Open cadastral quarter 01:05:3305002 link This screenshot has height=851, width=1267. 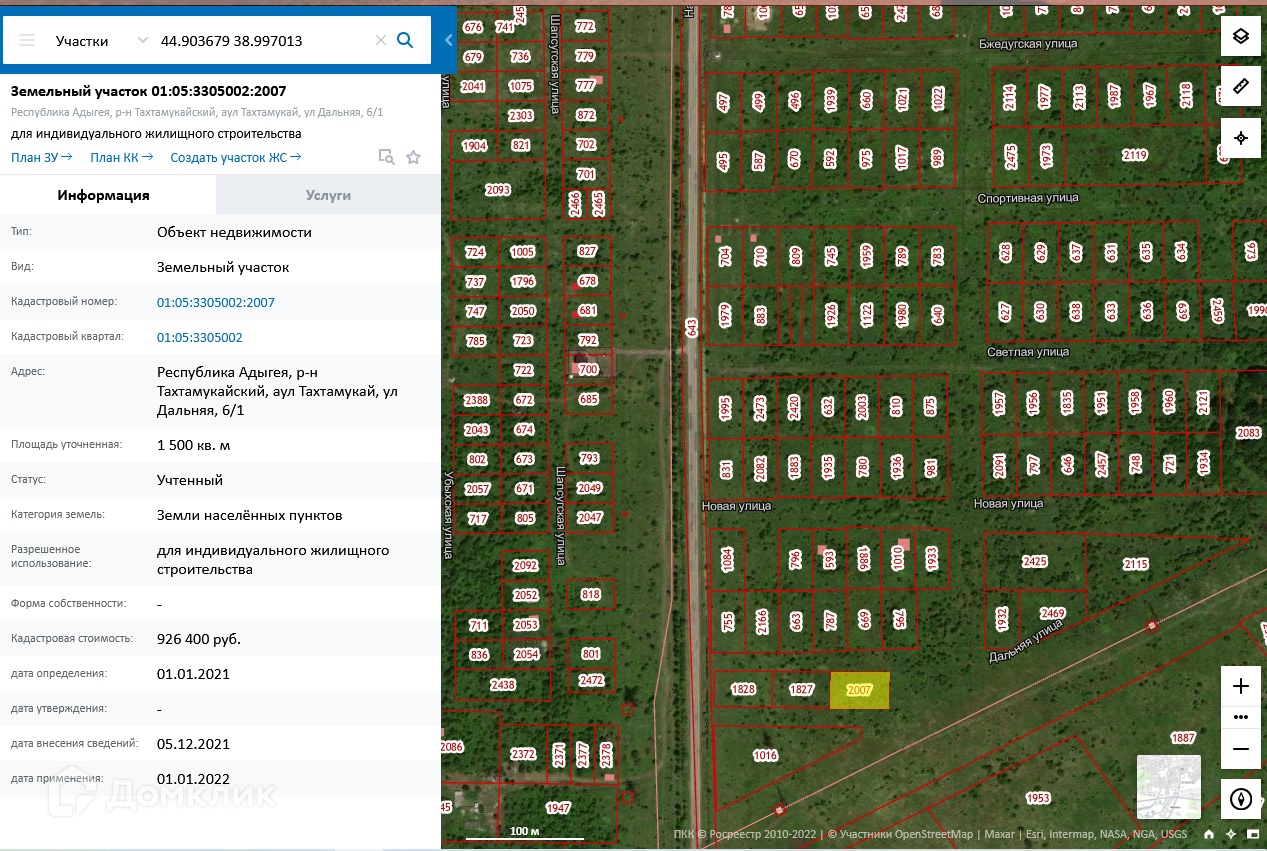tap(199, 338)
